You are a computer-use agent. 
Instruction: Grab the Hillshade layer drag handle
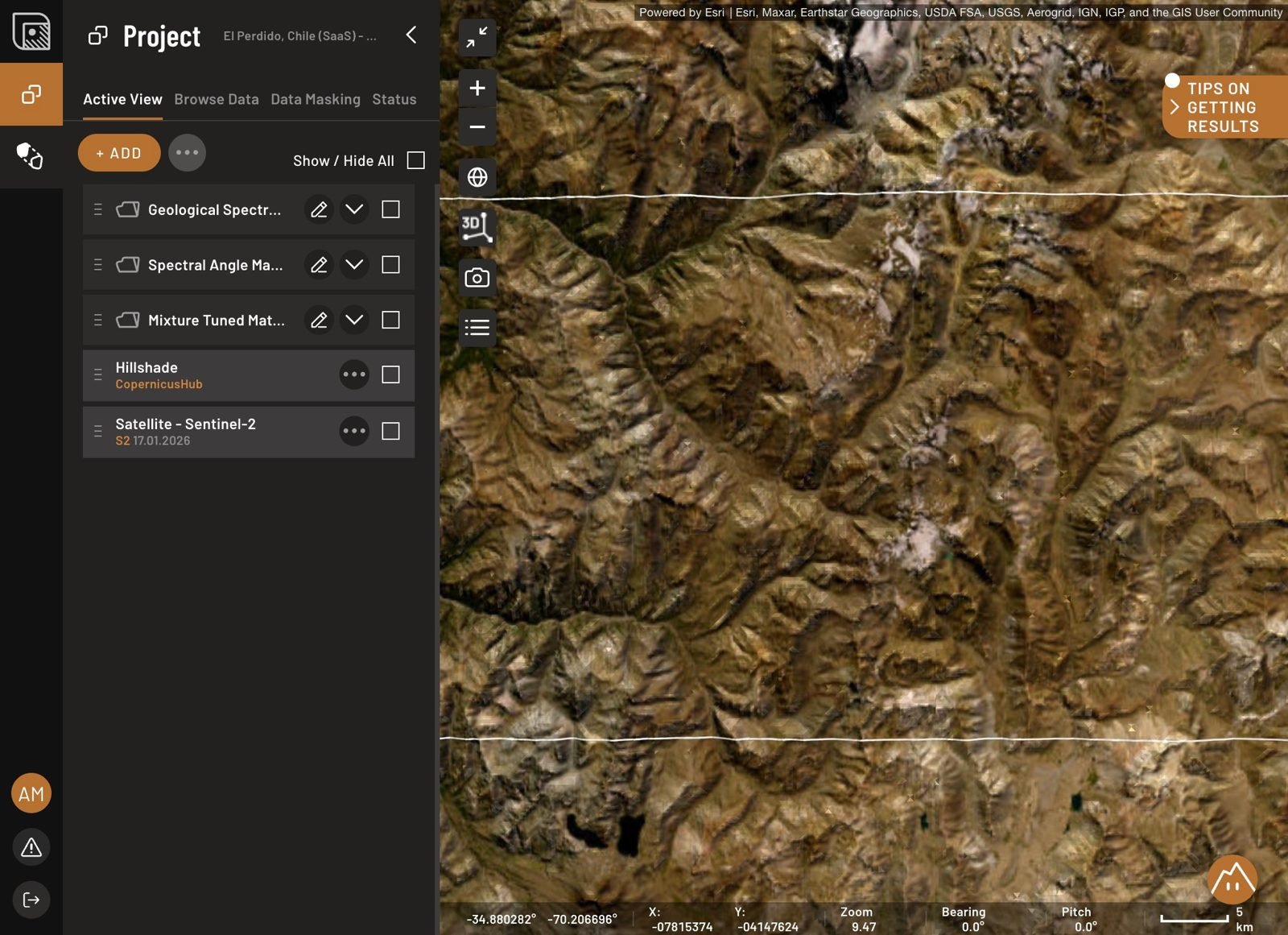pyautogui.click(x=98, y=374)
